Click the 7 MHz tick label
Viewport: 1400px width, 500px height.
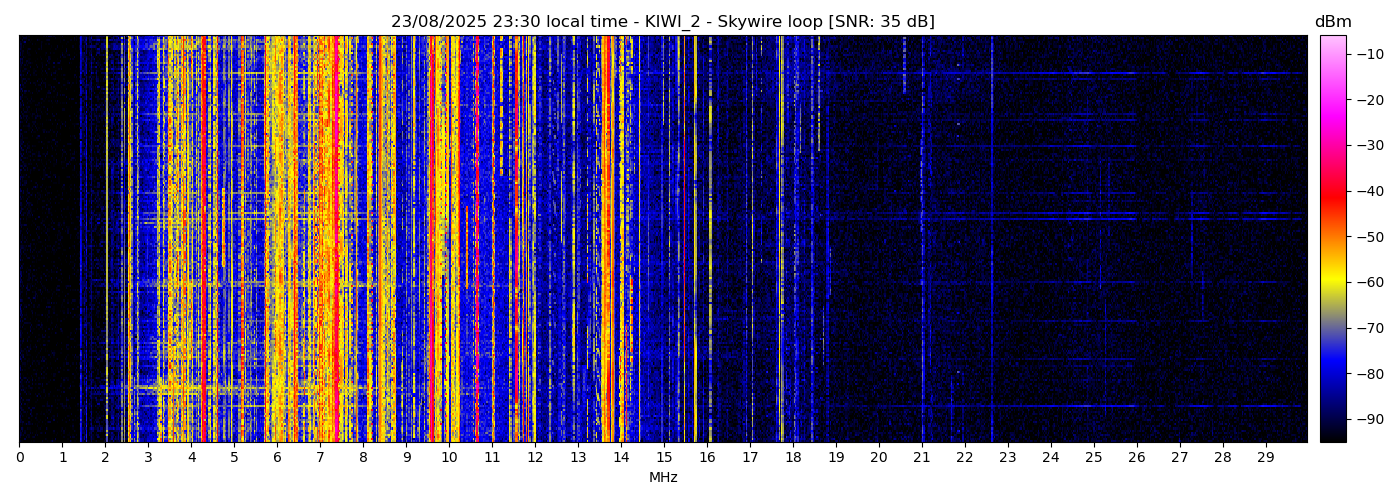click(320, 458)
